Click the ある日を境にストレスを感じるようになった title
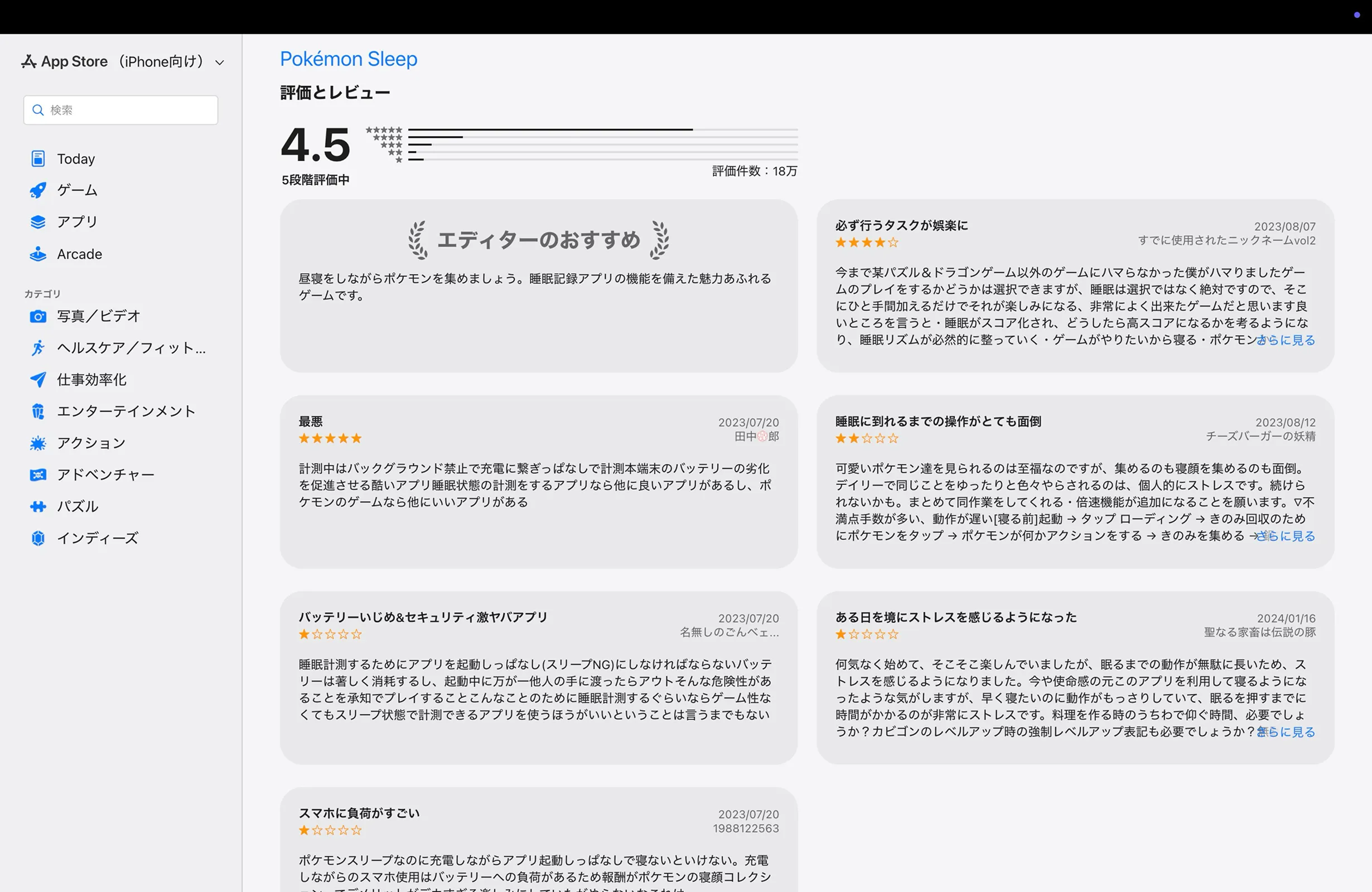1372x892 pixels. pyautogui.click(x=956, y=617)
